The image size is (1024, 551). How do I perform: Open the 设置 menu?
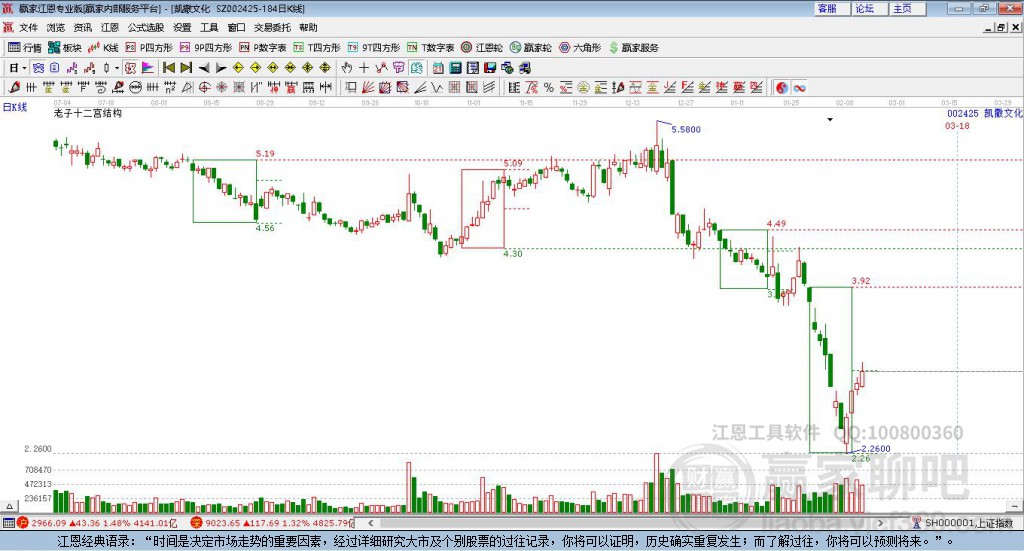click(x=182, y=27)
